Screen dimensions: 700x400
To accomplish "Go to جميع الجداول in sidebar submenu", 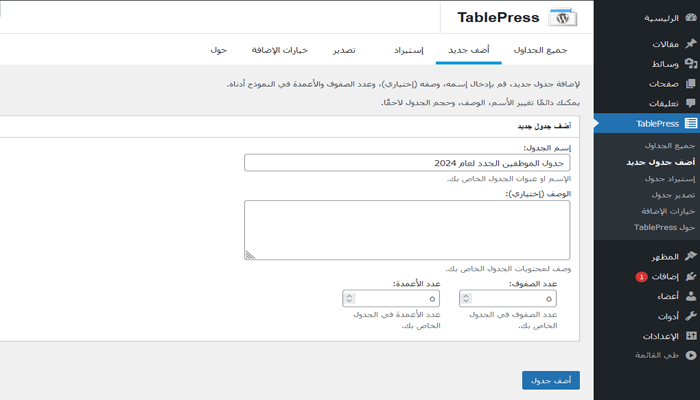I will click(x=670, y=146).
